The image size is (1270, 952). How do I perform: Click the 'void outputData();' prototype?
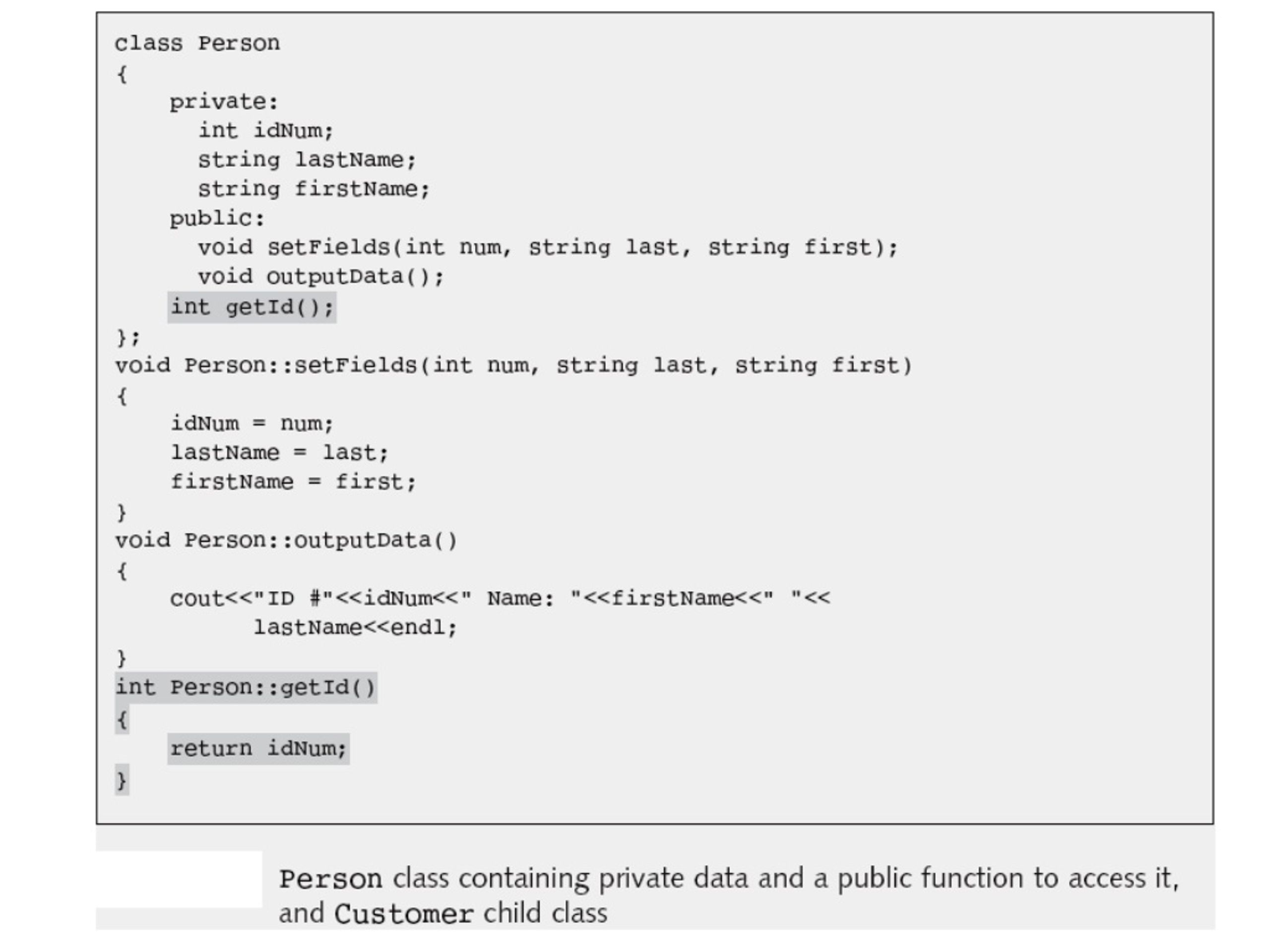click(x=321, y=277)
